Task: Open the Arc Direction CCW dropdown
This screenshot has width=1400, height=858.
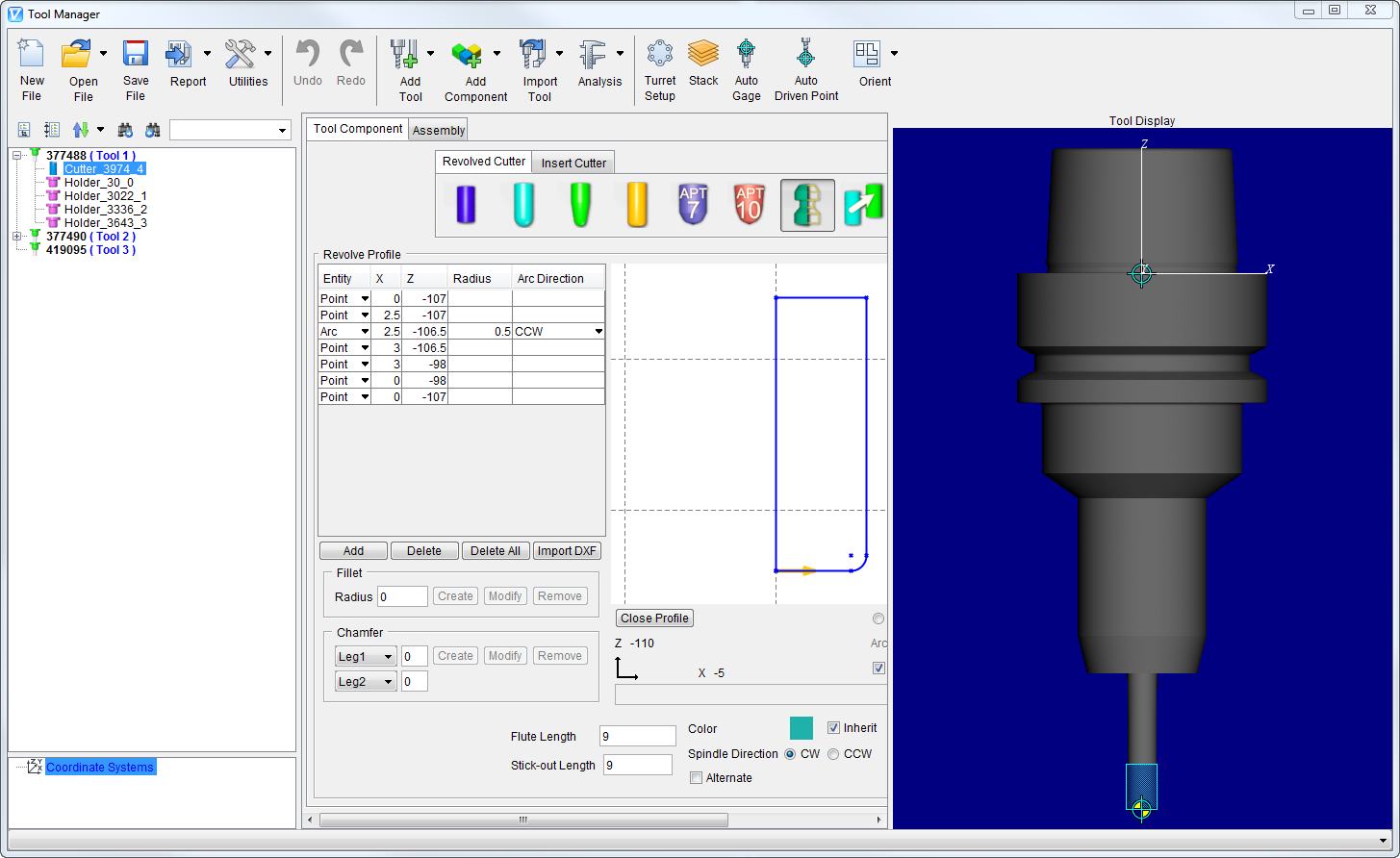Action: [x=598, y=331]
